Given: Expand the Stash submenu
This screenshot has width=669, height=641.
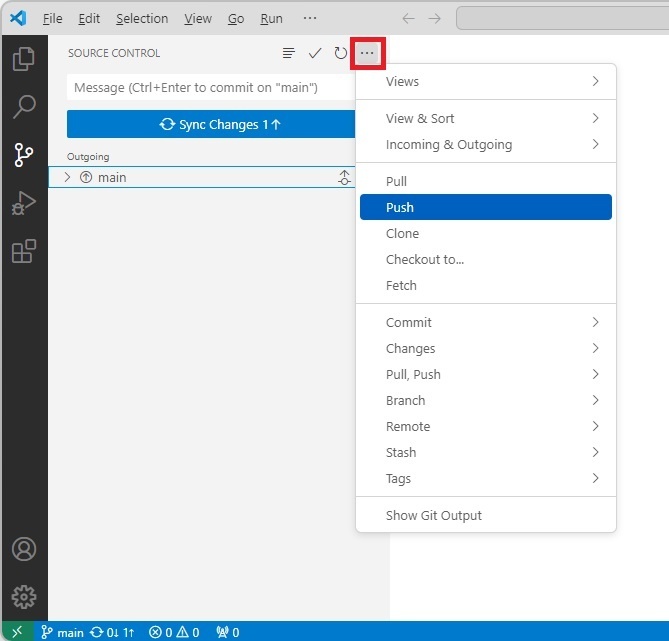Looking at the screenshot, I should [486, 452].
